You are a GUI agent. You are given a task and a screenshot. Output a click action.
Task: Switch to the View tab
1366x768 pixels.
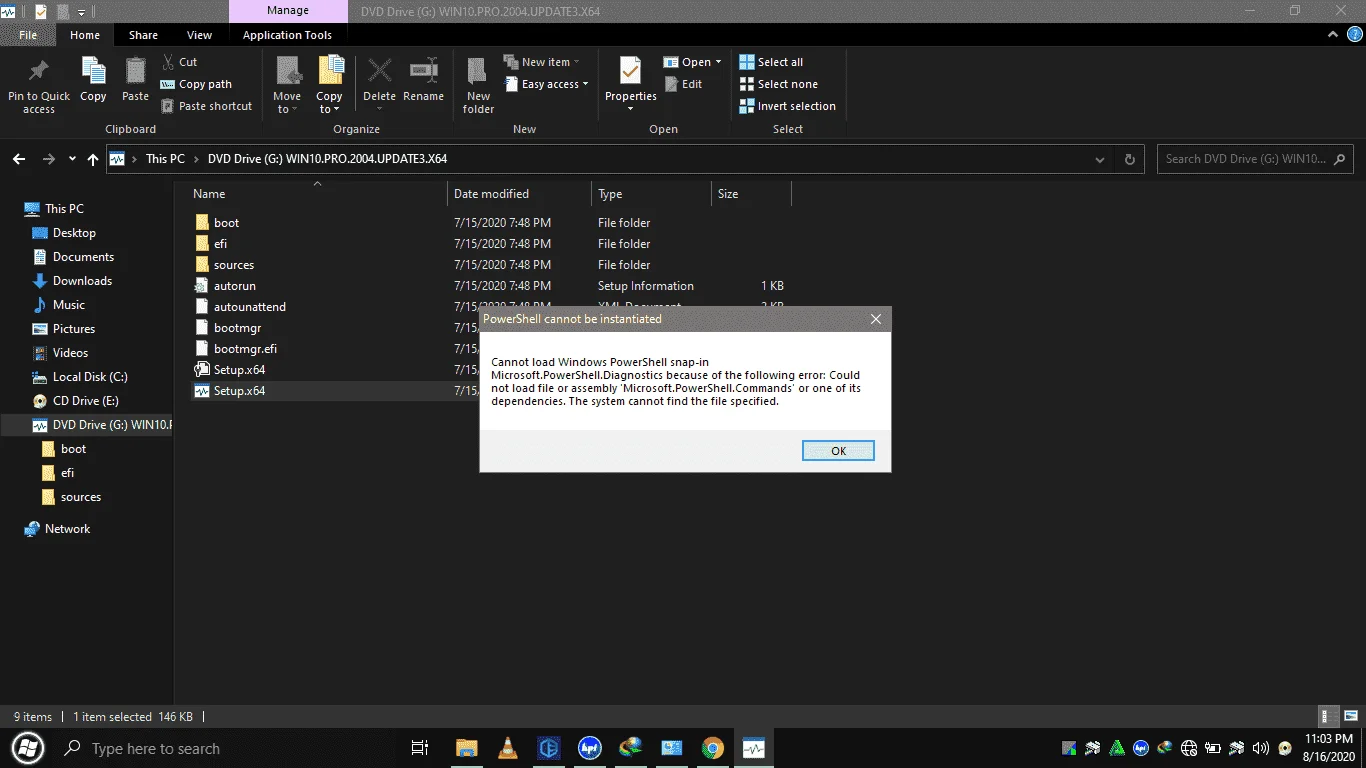click(199, 35)
